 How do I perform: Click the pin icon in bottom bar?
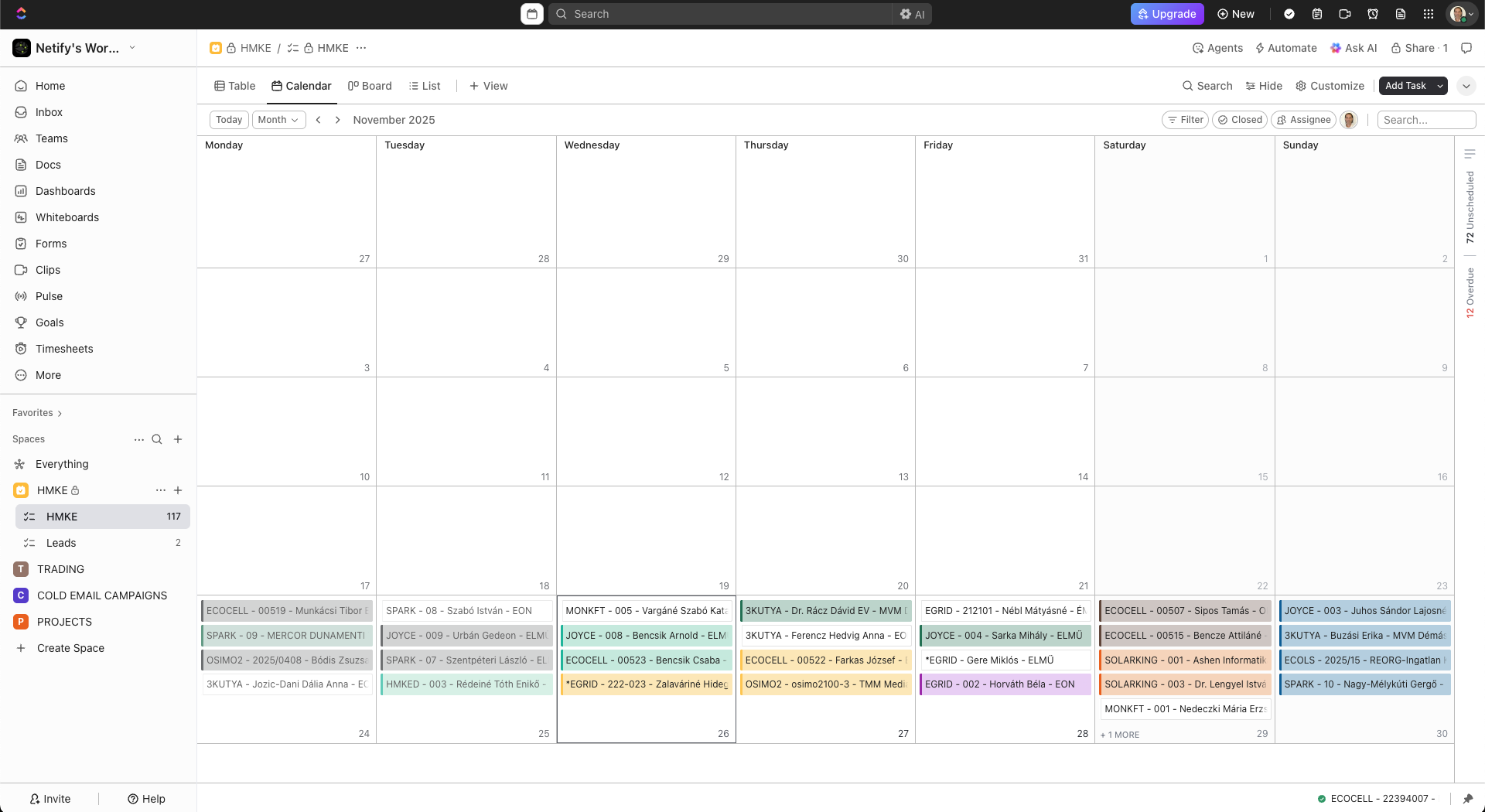coord(1467,799)
